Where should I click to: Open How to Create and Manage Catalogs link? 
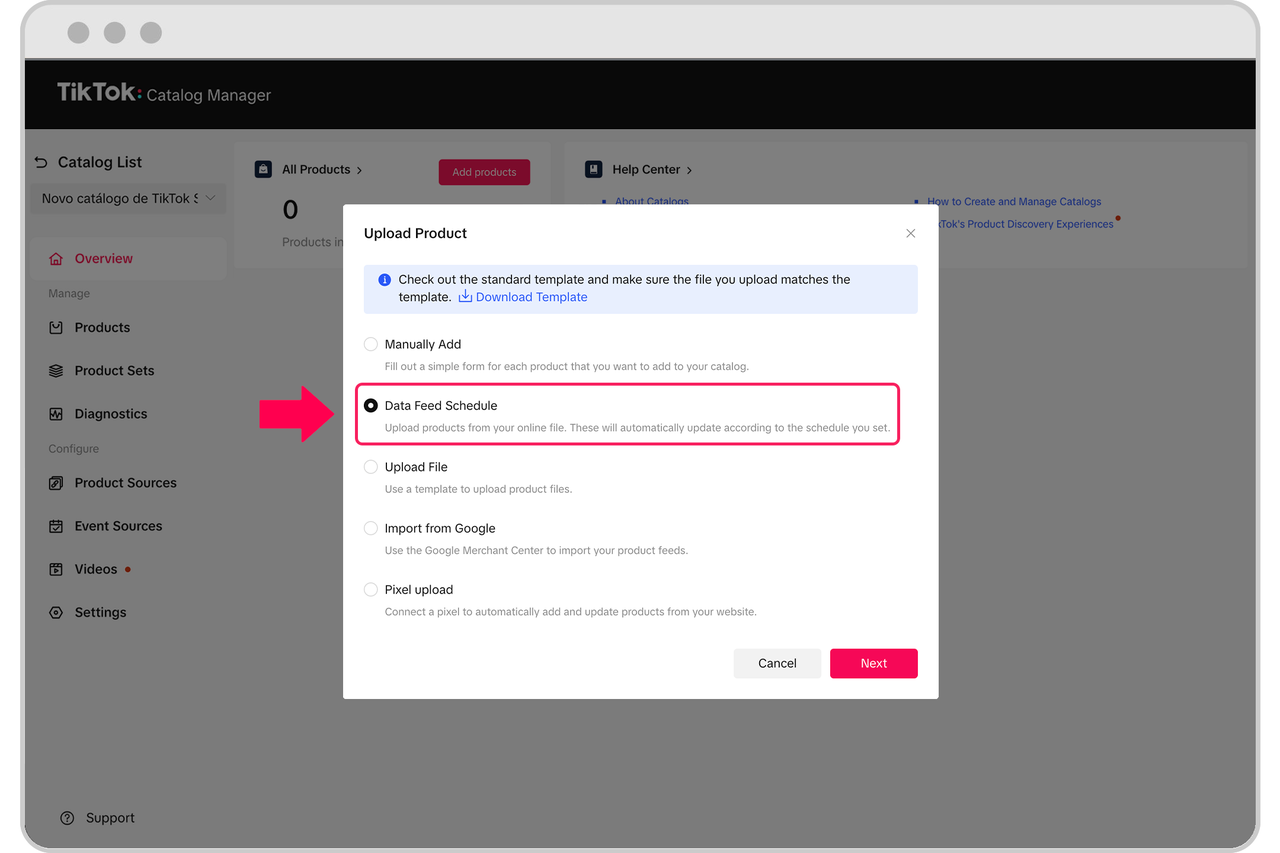[1014, 201]
